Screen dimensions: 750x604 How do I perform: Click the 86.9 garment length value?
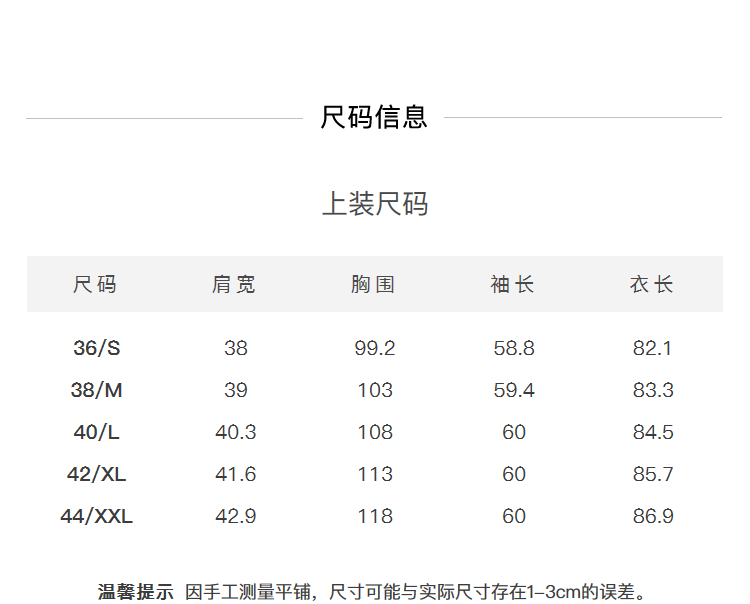[x=653, y=516]
